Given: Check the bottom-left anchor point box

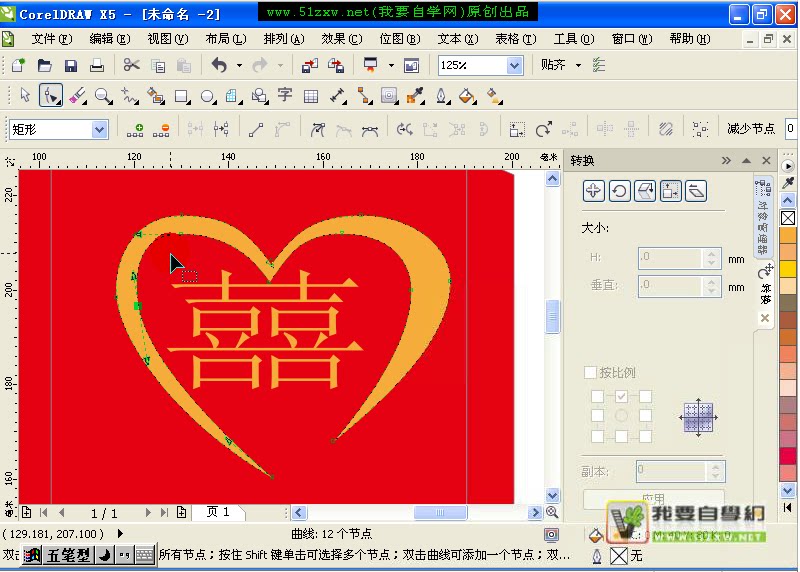Looking at the screenshot, I should [x=597, y=436].
